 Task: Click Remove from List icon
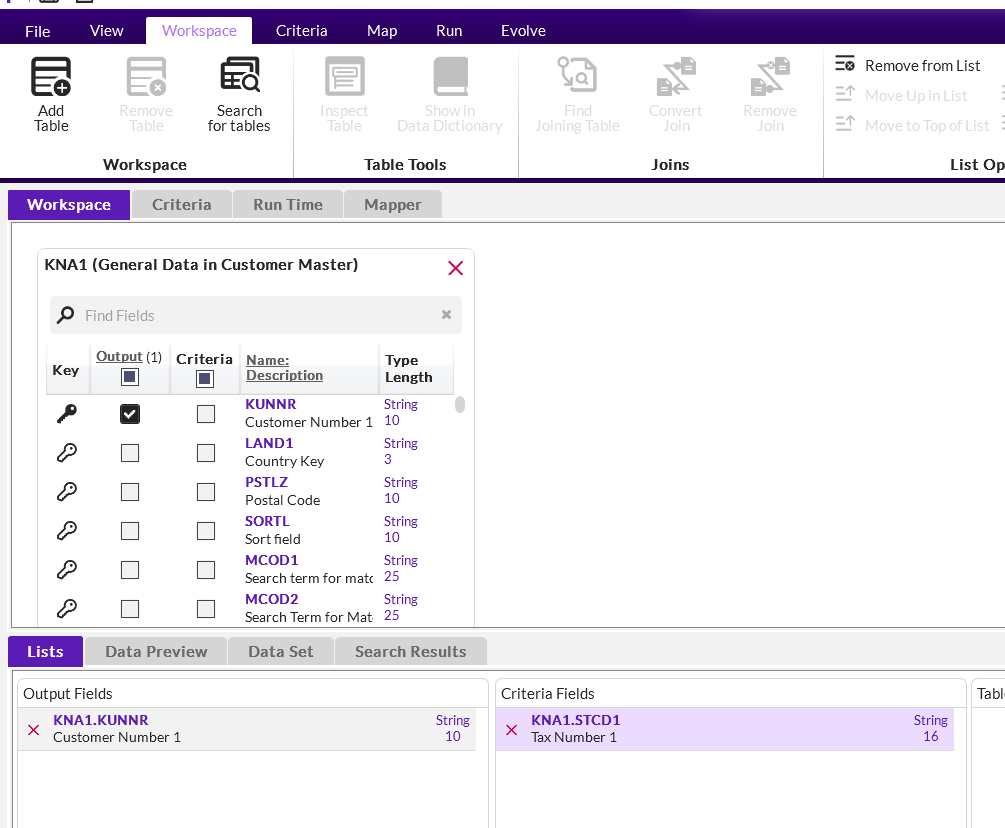pos(845,65)
